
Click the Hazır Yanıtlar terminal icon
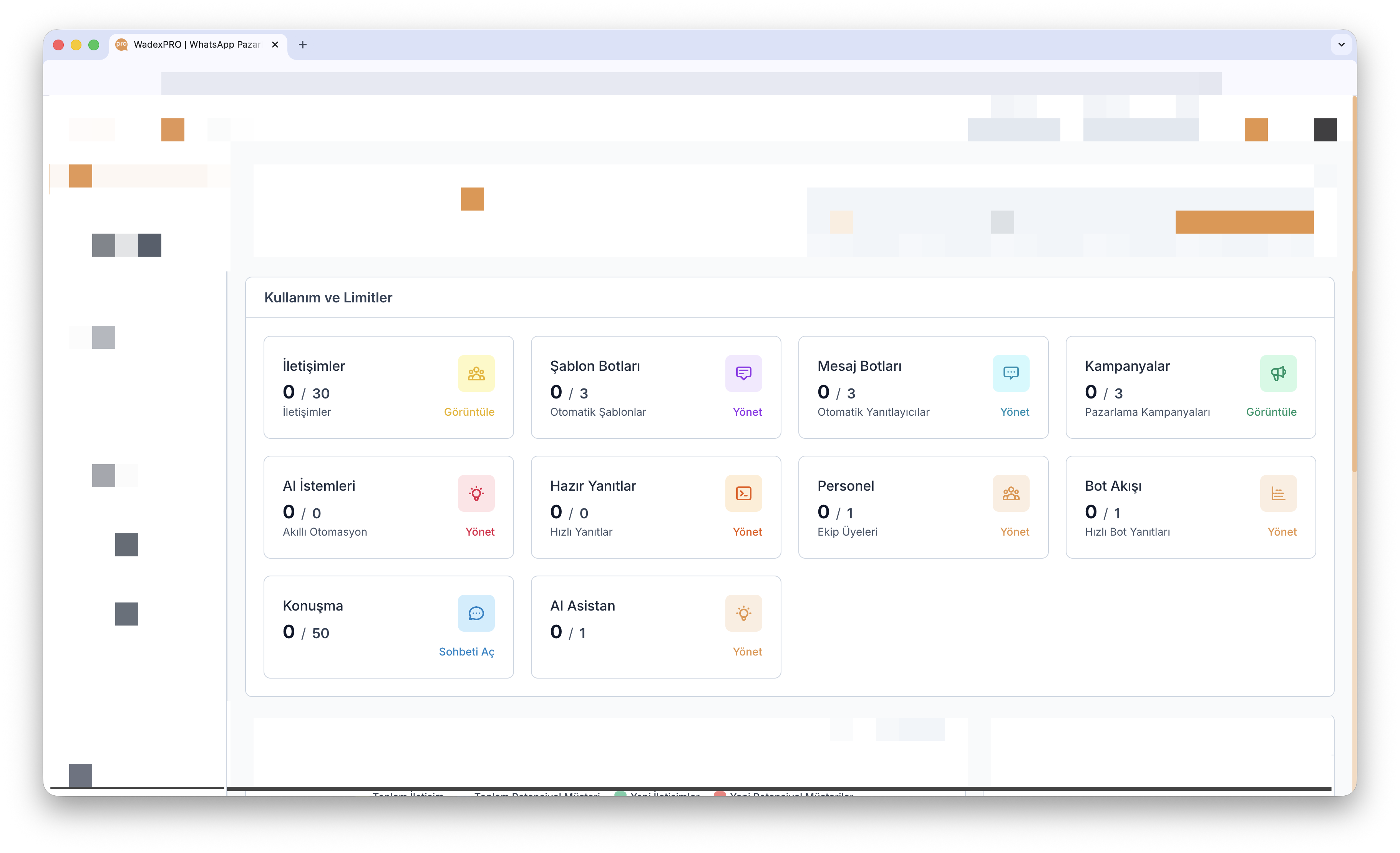coord(743,493)
